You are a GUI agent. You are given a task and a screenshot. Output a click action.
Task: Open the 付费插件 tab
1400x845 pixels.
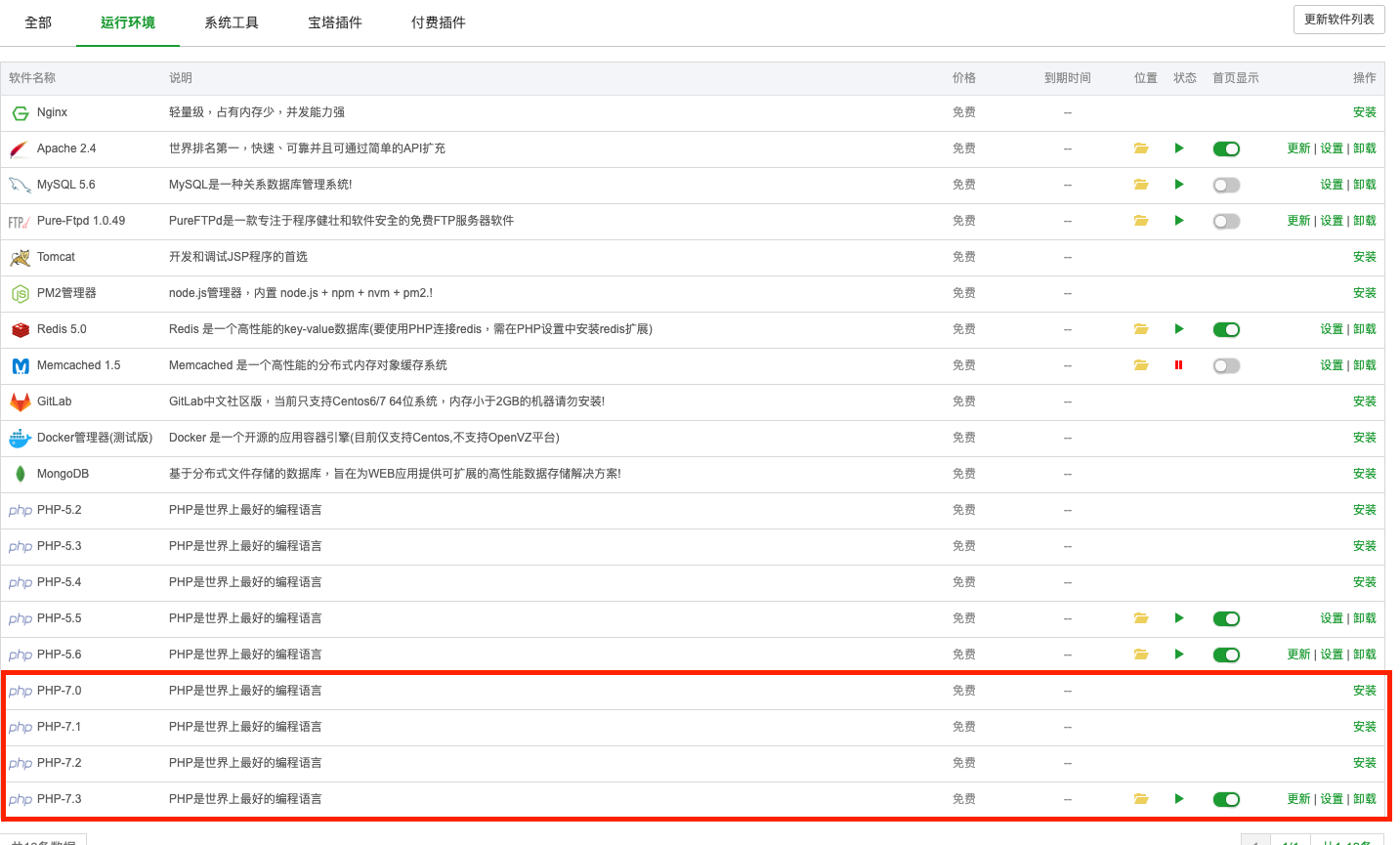(x=439, y=22)
